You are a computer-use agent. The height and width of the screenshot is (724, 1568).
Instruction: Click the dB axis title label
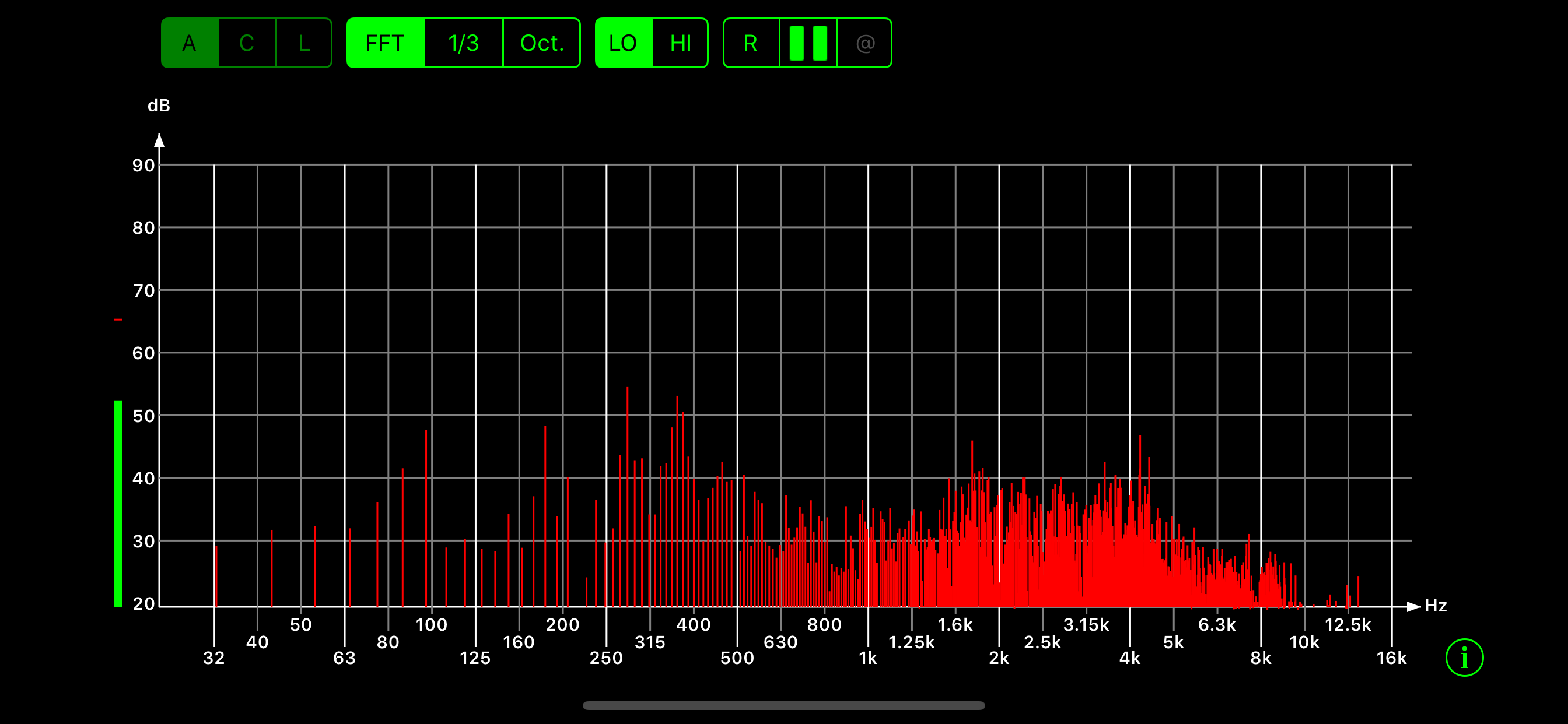159,106
